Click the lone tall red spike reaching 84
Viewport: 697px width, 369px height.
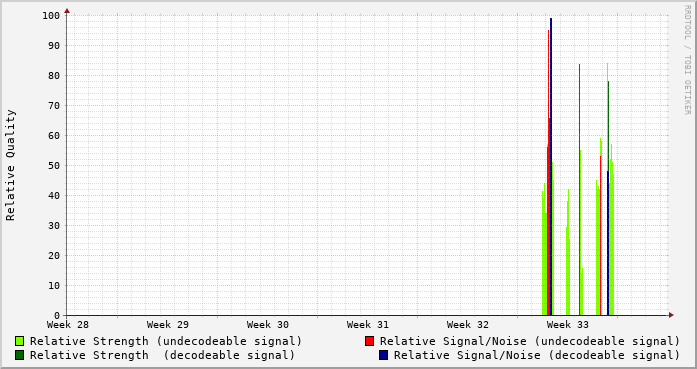579,190
